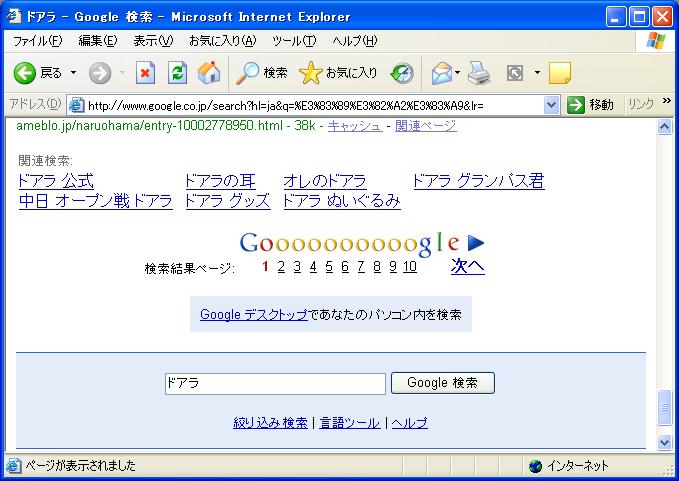The width and height of the screenshot is (679, 481).
Task: Open the ヘルプ(H) menu
Action: click(x=355, y=41)
